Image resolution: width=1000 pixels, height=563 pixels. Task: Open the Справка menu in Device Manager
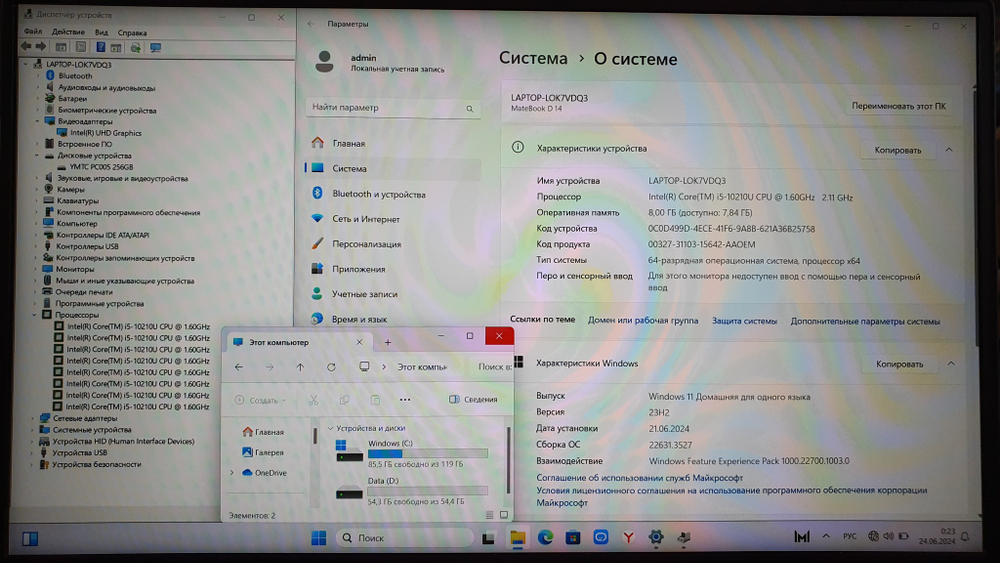[x=132, y=33]
